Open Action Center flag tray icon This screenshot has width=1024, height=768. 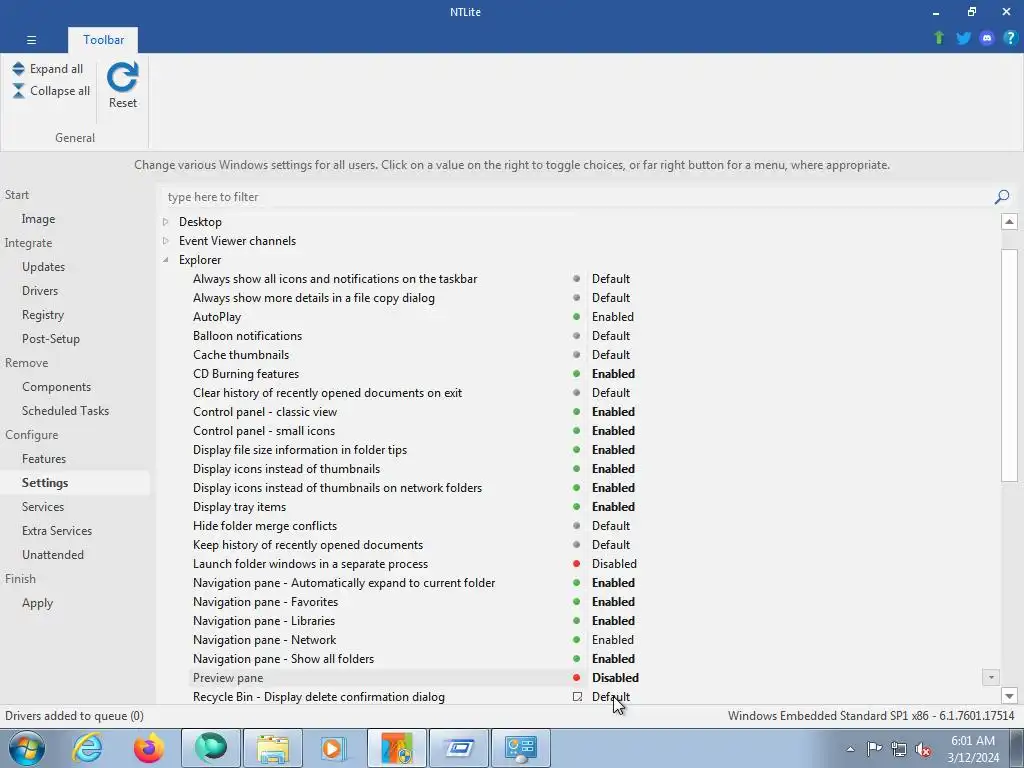[x=874, y=749]
